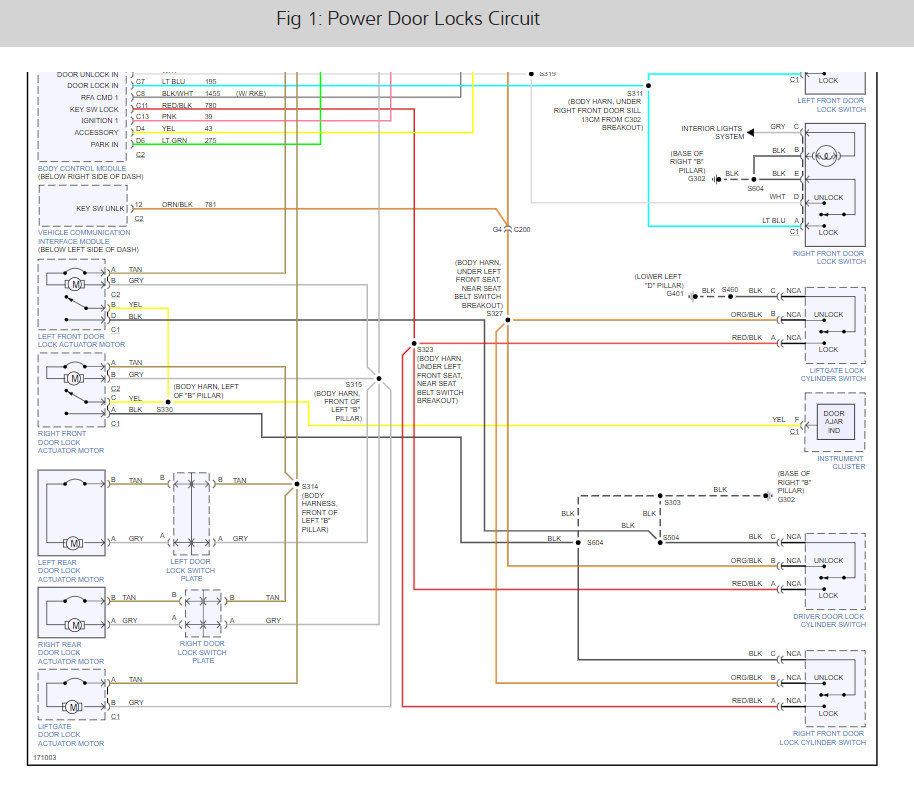The width and height of the screenshot is (914, 793).
Task: Click the S460 splice label
Action: [730, 290]
